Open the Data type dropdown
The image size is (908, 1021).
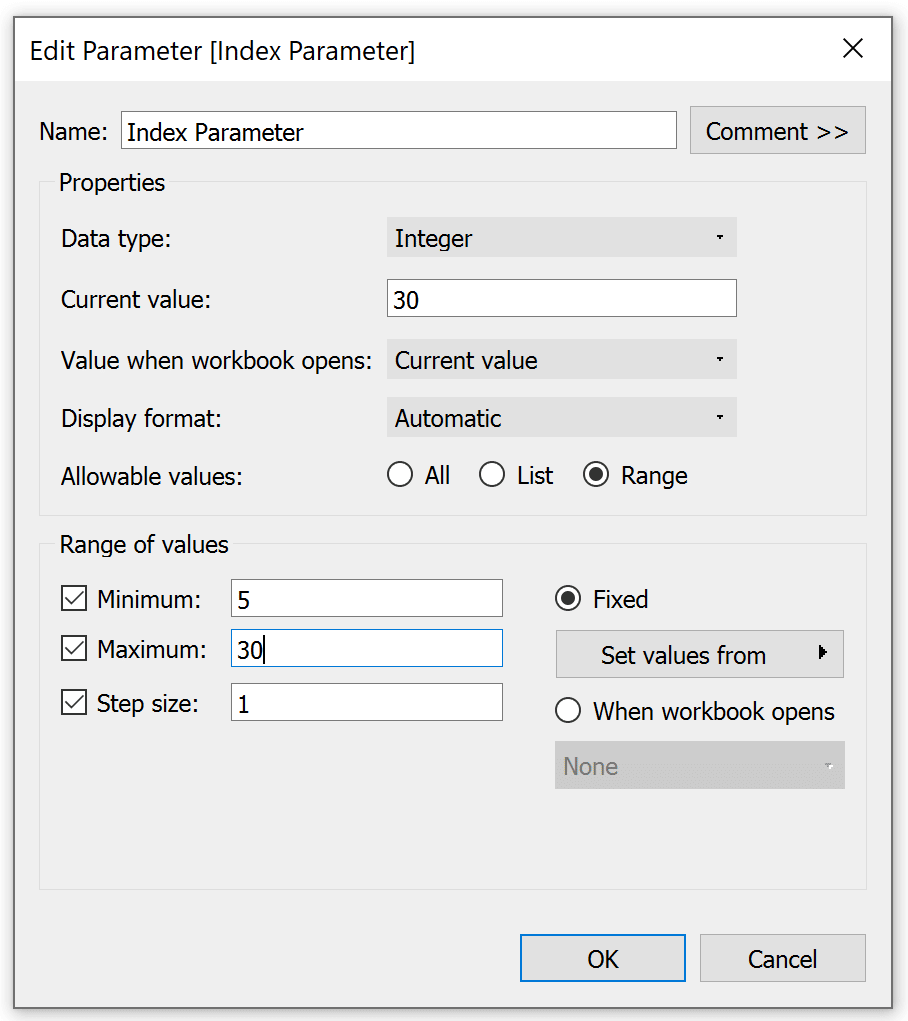pyautogui.click(x=561, y=237)
